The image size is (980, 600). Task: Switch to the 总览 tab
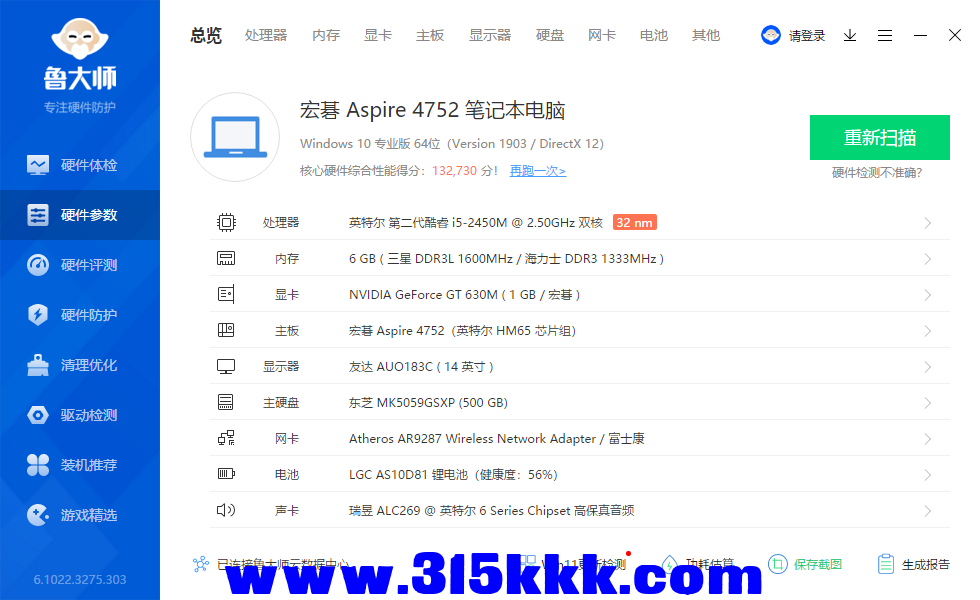tap(206, 36)
